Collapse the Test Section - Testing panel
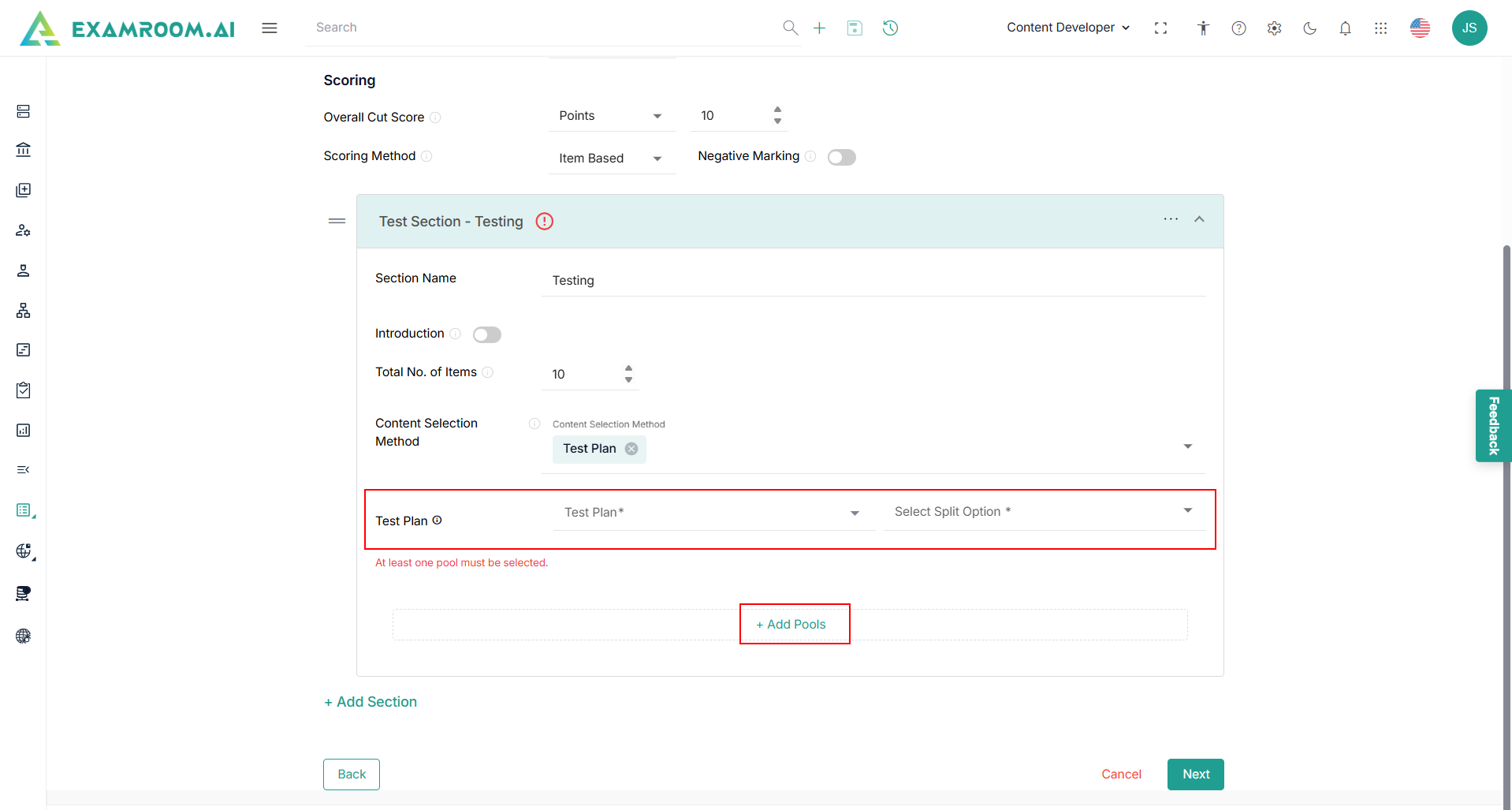Viewport: 1512px width, 810px height. pyautogui.click(x=1199, y=220)
